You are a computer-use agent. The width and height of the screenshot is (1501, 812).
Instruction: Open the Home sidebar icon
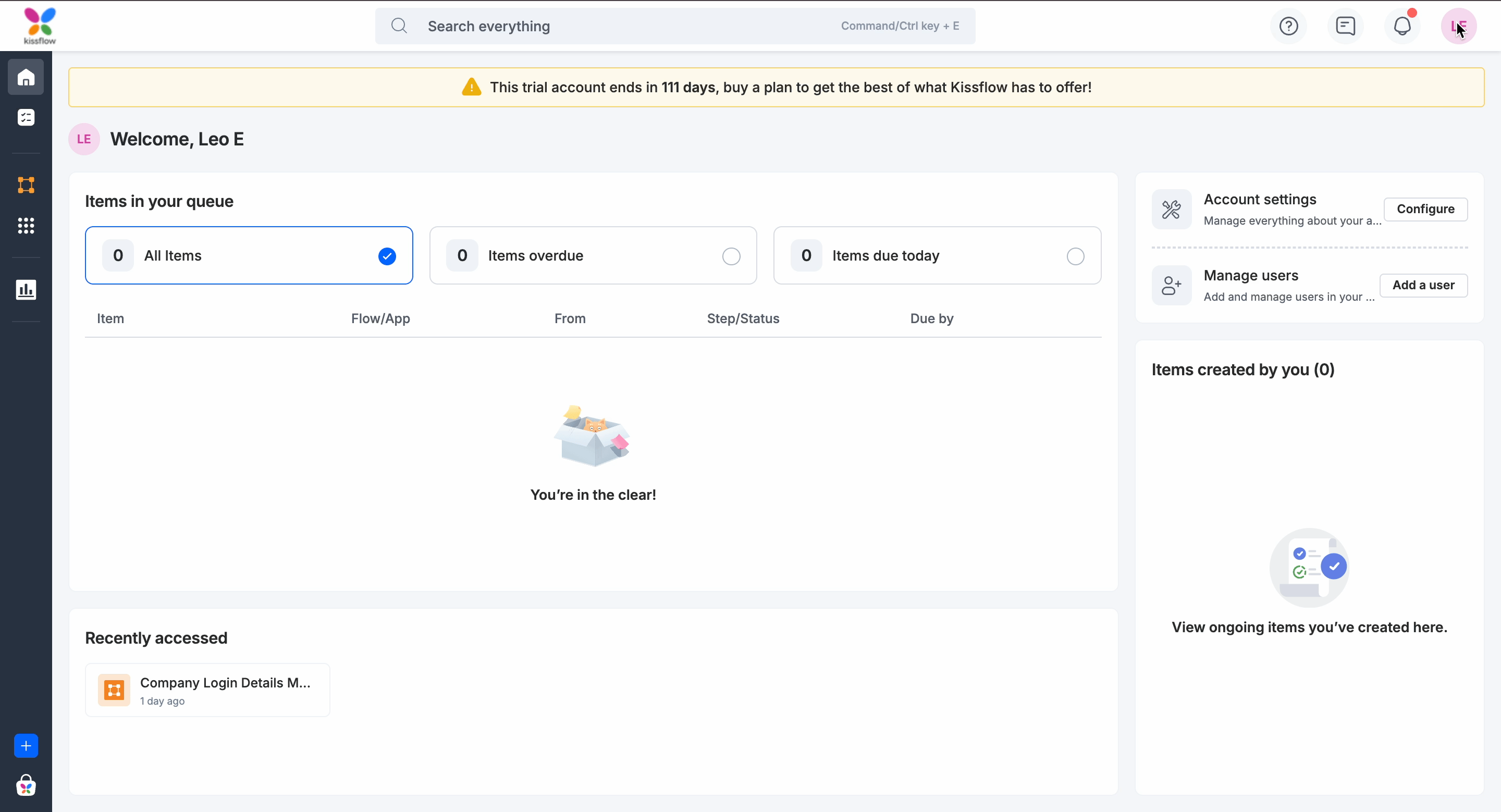click(26, 78)
